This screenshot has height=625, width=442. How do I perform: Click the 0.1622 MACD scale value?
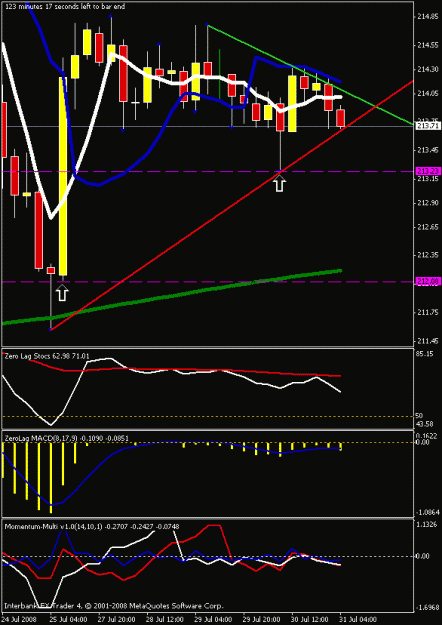427,436
